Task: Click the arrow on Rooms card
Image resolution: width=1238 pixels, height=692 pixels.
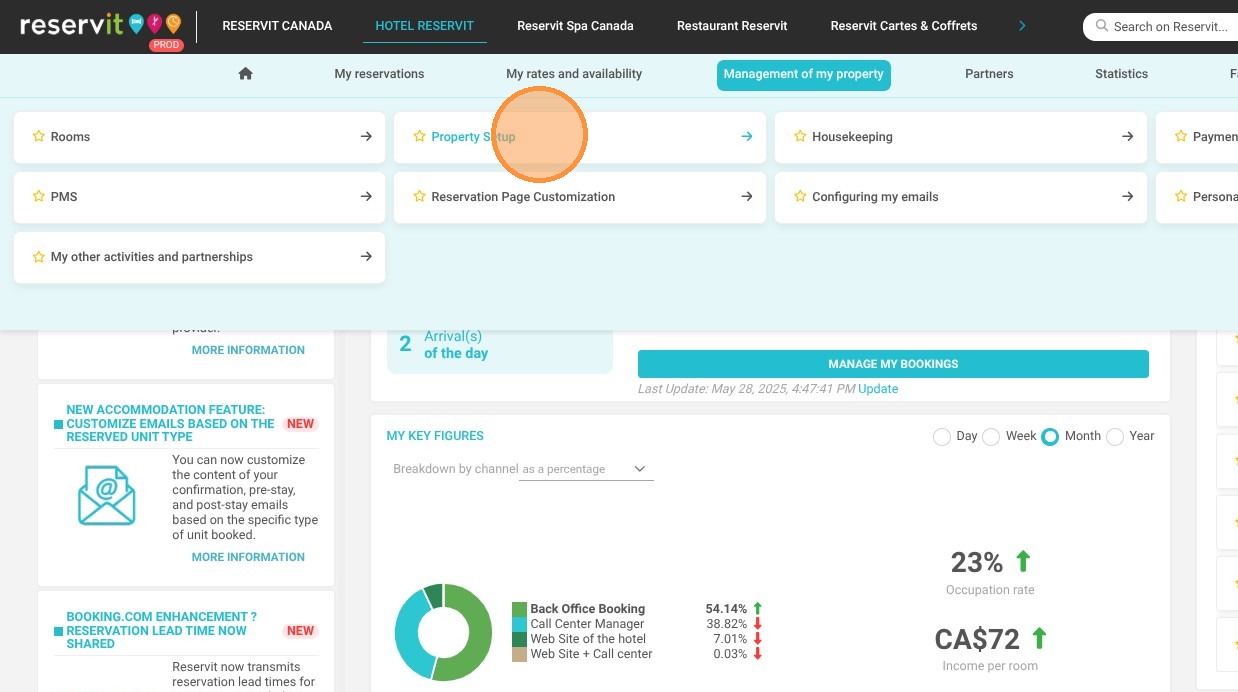Action: 366,137
